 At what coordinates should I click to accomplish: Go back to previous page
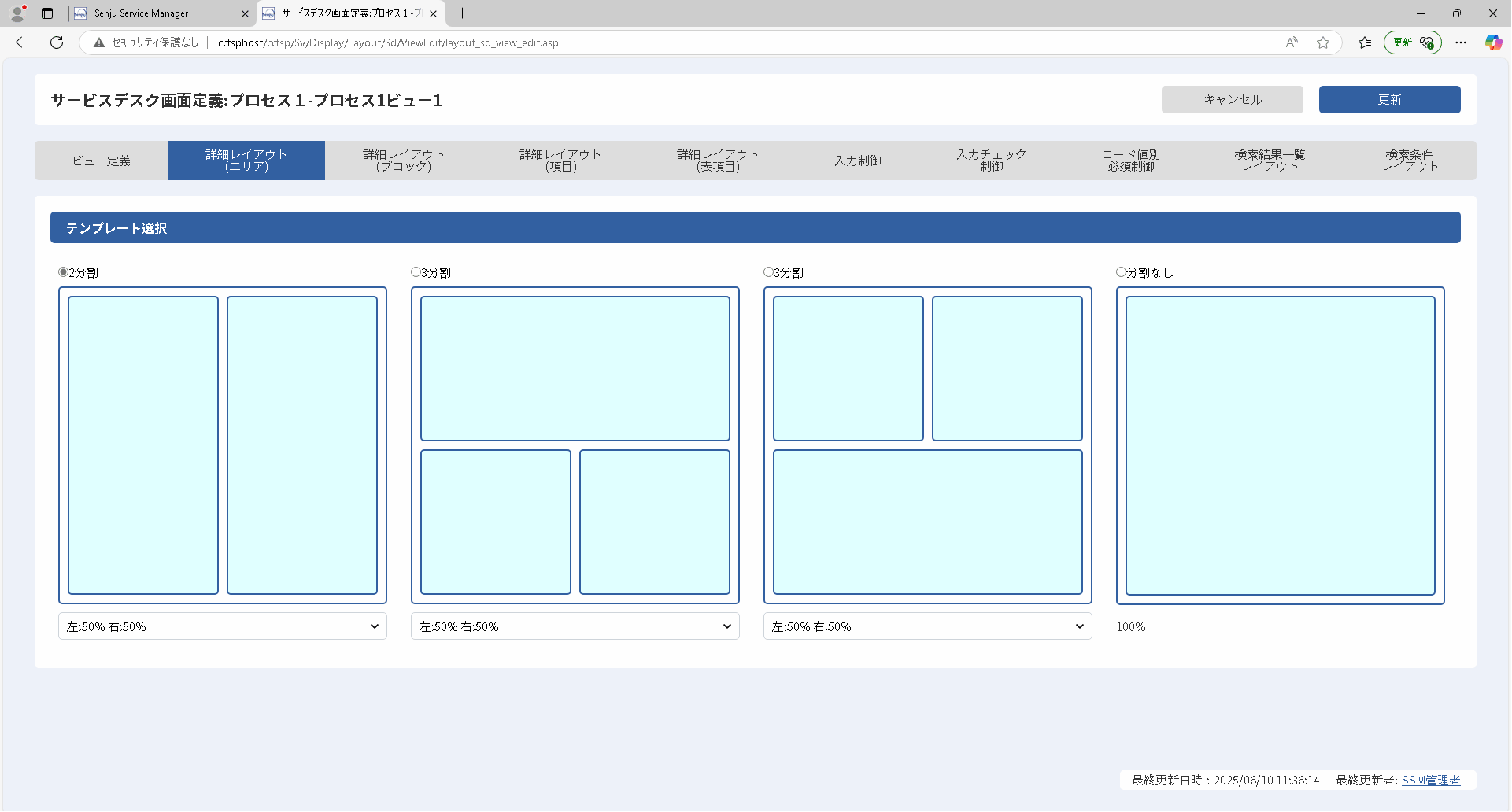22,42
